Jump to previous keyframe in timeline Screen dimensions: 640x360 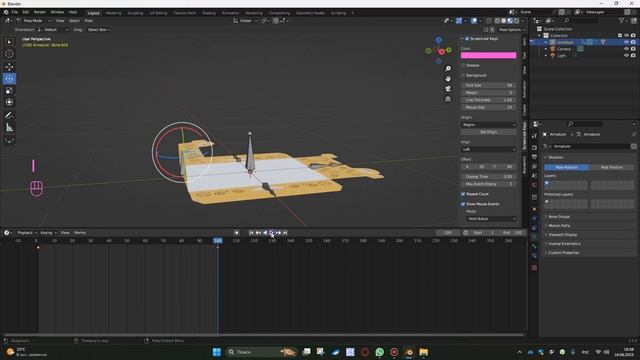(258, 233)
